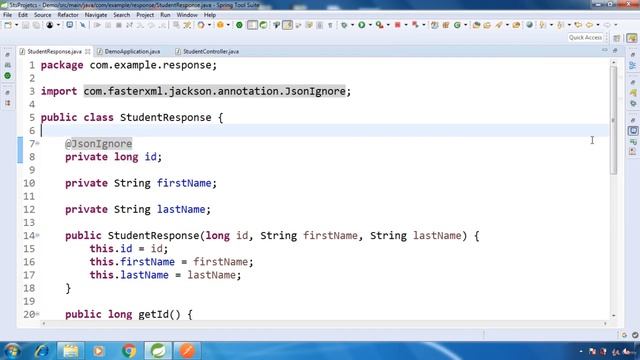This screenshot has width=640, height=360.
Task: Open the Window menu
Action: pos(187,15)
